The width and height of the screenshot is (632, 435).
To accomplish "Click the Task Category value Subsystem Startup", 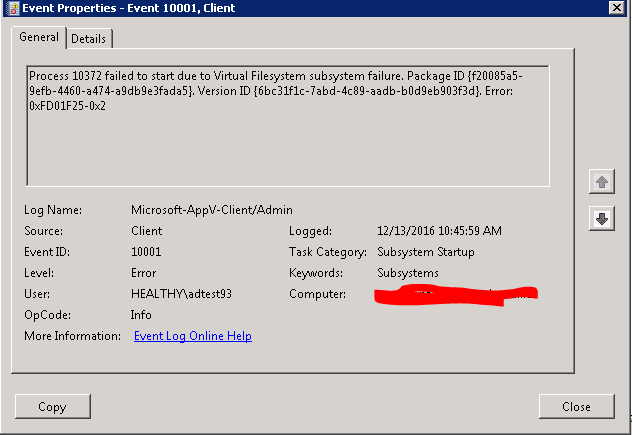I will 425,252.
